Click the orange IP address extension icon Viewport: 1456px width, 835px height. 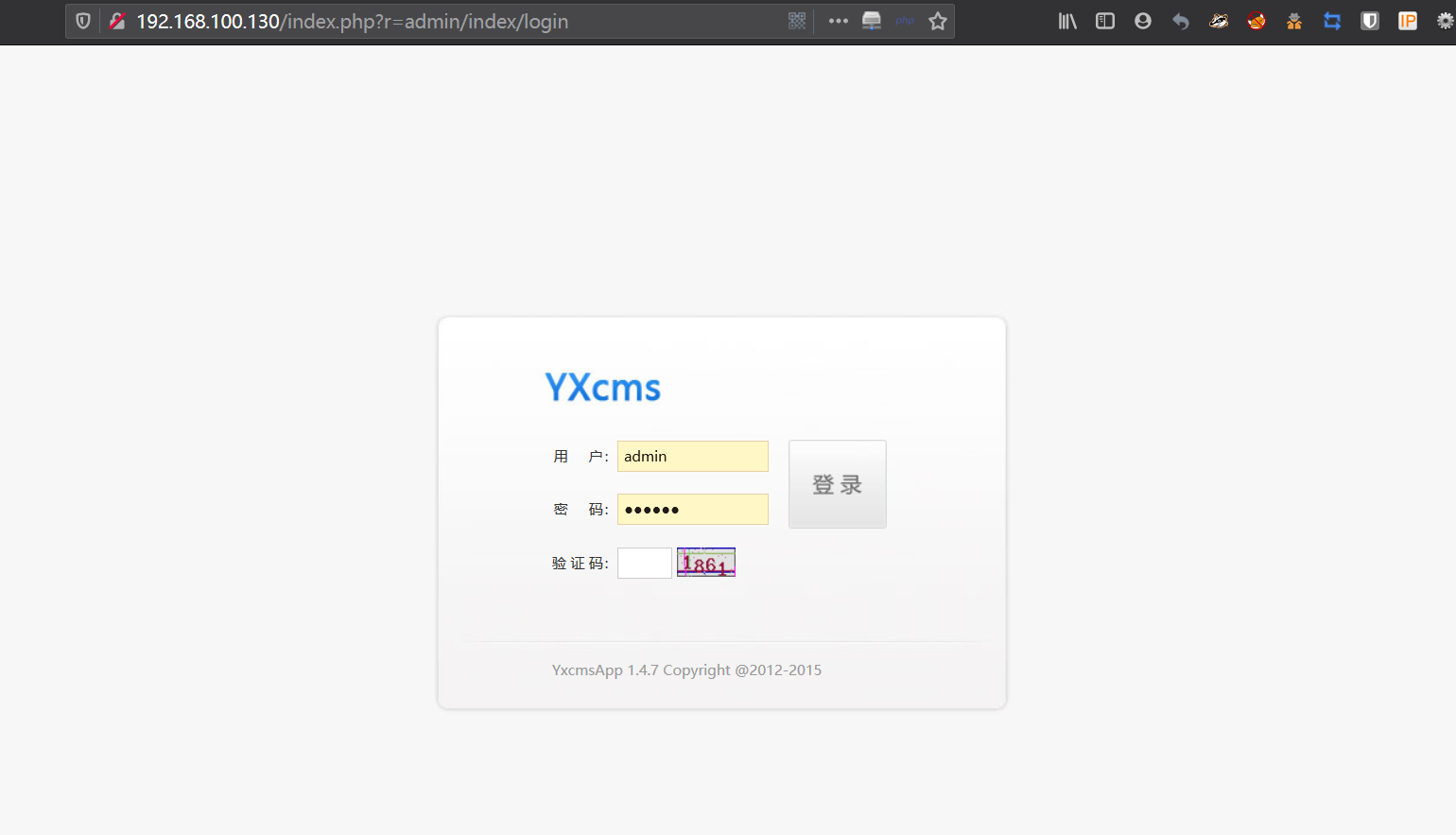click(1407, 21)
